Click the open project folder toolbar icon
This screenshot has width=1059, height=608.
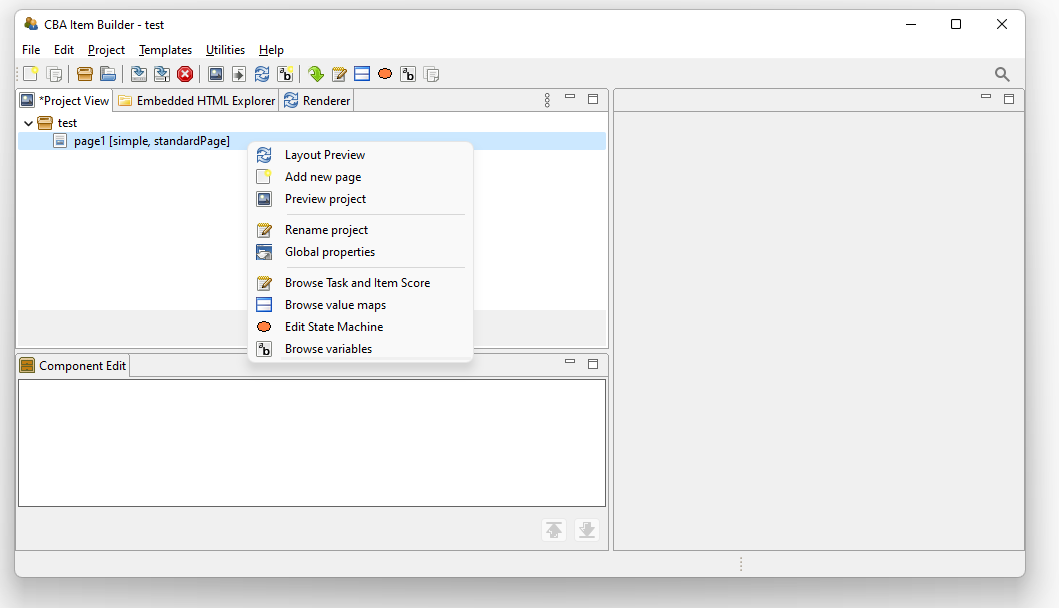coord(108,74)
